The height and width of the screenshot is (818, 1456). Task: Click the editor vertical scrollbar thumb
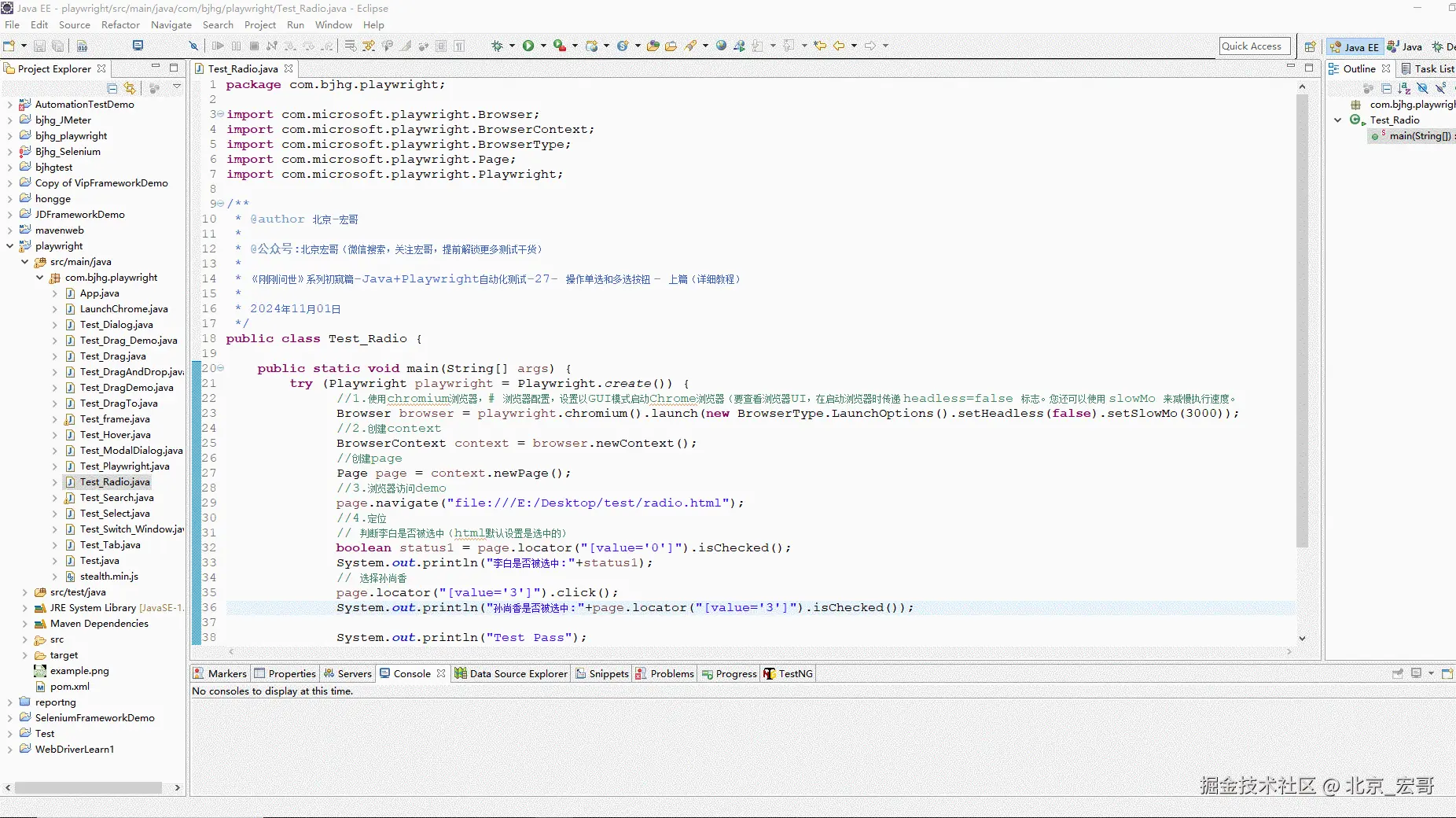pos(1302,321)
